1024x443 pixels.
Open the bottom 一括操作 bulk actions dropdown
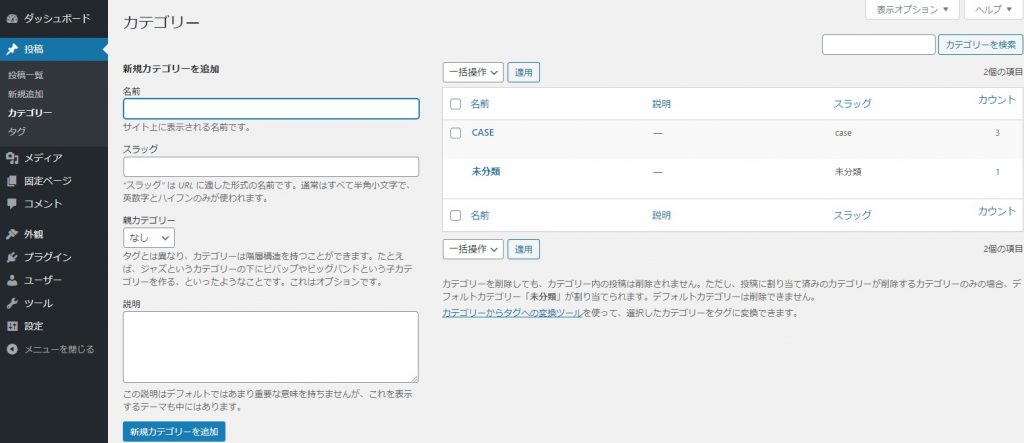[x=473, y=249]
